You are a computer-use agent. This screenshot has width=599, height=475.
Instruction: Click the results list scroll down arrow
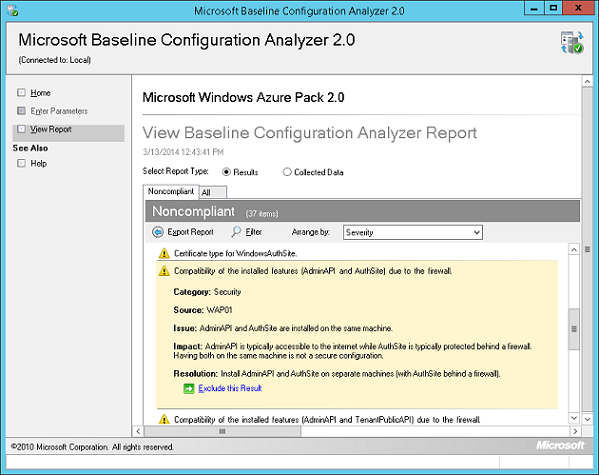click(x=574, y=418)
